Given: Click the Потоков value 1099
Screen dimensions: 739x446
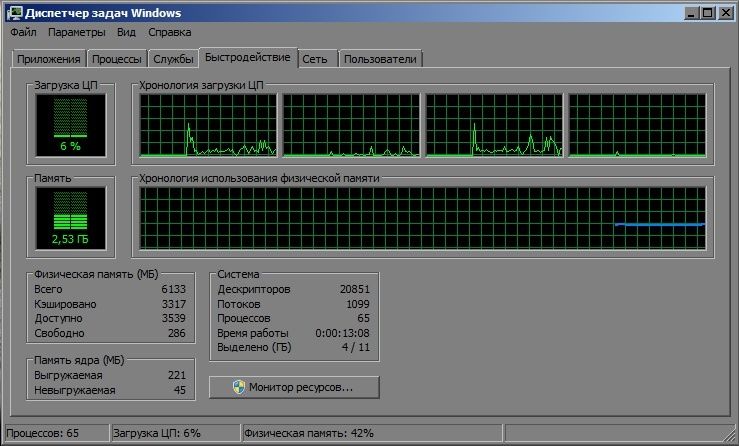Looking at the screenshot, I should click(x=358, y=304).
